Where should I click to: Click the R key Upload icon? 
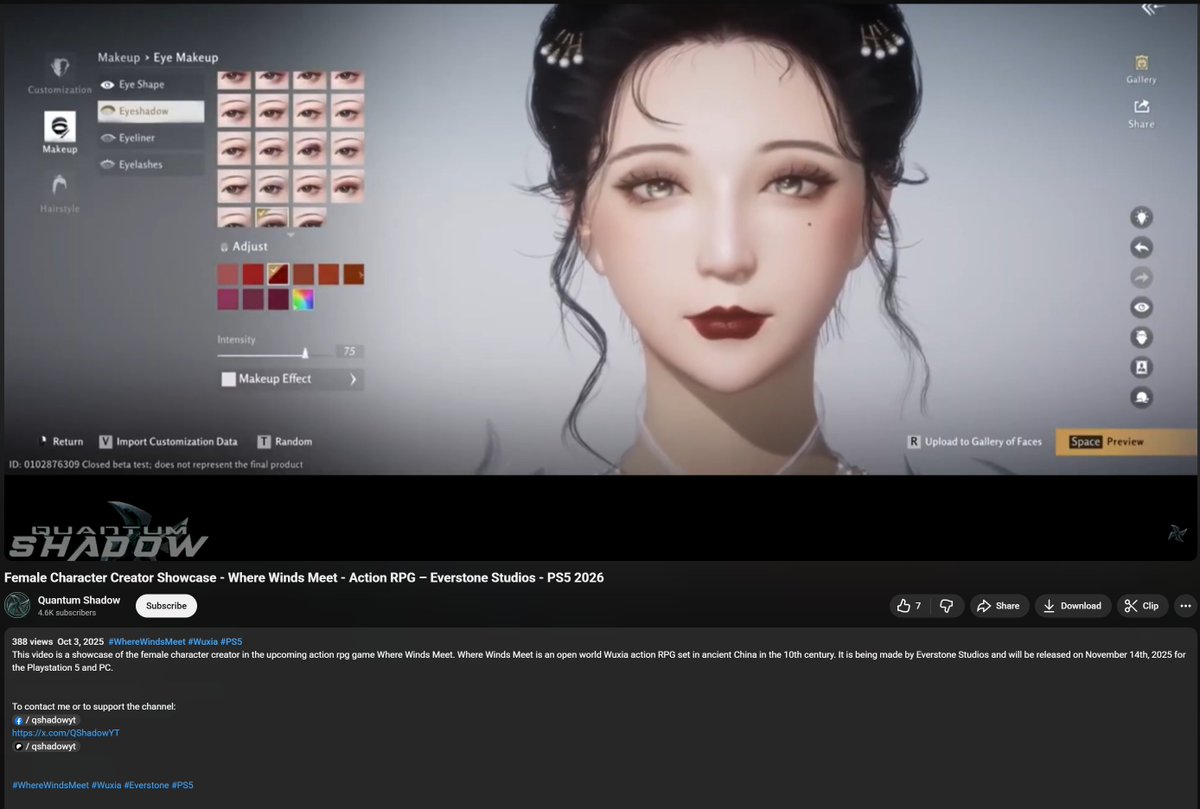pos(913,441)
